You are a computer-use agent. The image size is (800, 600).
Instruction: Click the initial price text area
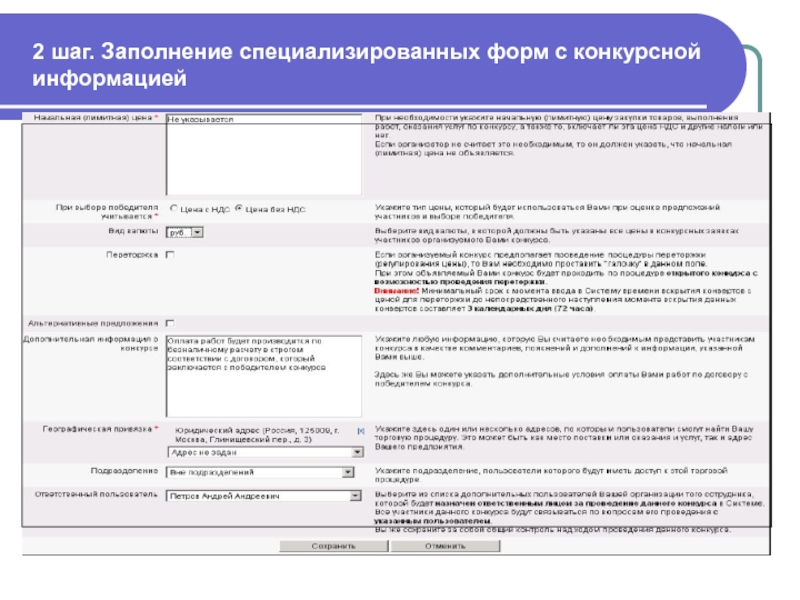pyautogui.click(x=264, y=154)
